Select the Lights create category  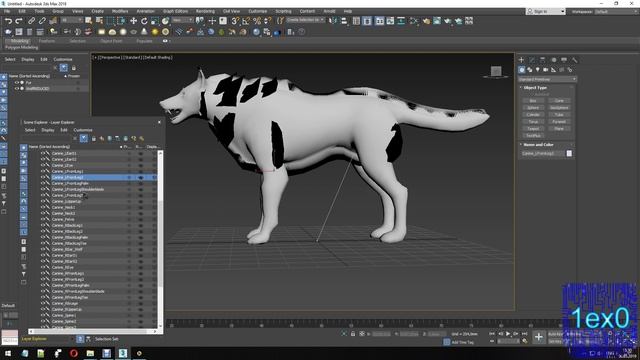pos(538,70)
